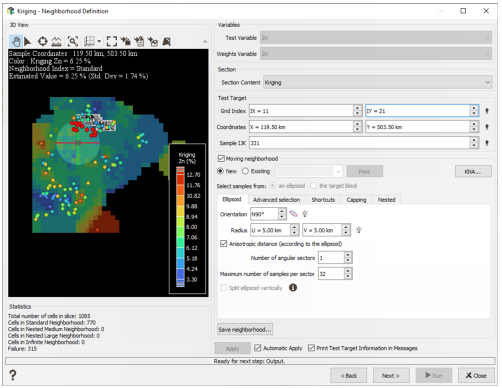Click the 'Failure: 315' statistic text
Screen dimensions: 502x388
[22, 349]
